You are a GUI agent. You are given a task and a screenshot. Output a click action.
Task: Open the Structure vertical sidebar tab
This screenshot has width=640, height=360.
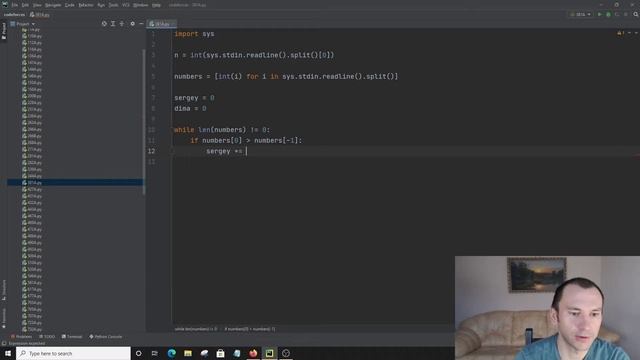coord(4,289)
